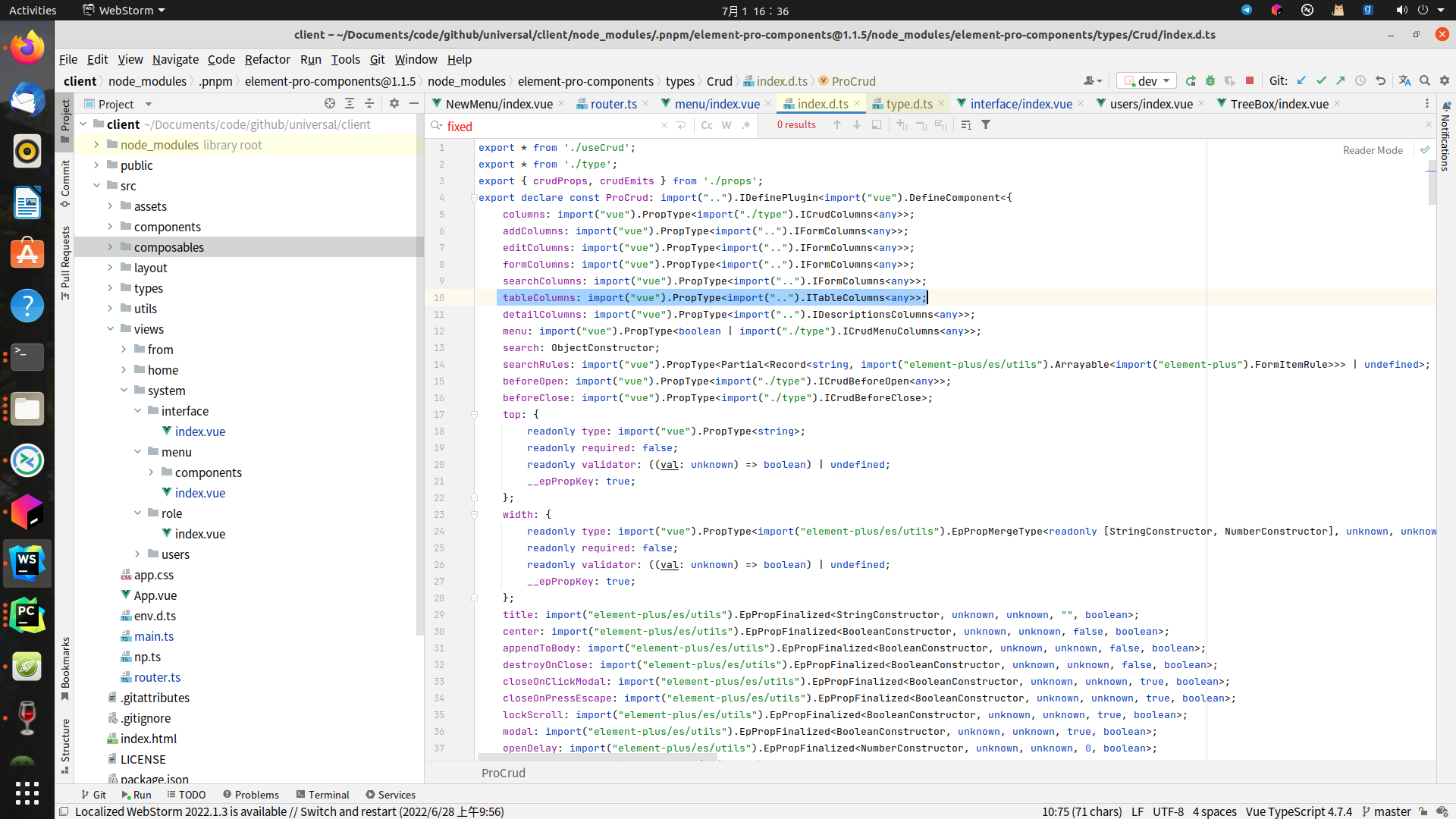The height and width of the screenshot is (819, 1456).
Task: Expand the components folder under menu
Action: (x=151, y=472)
